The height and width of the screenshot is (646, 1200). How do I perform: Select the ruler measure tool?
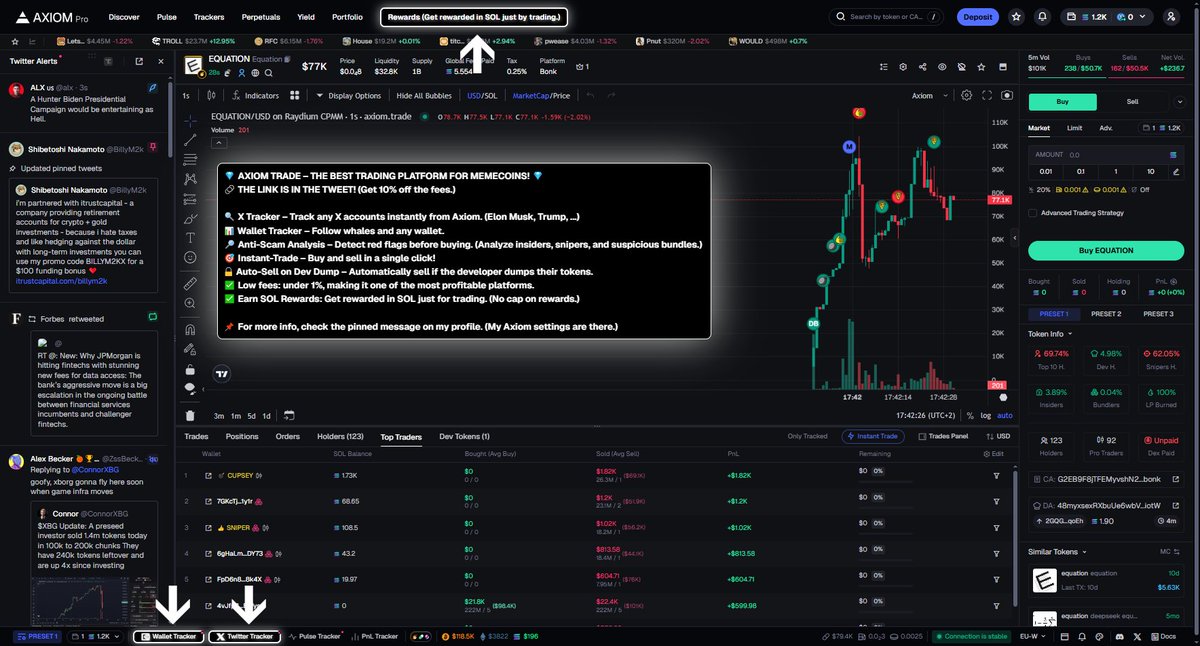click(190, 284)
